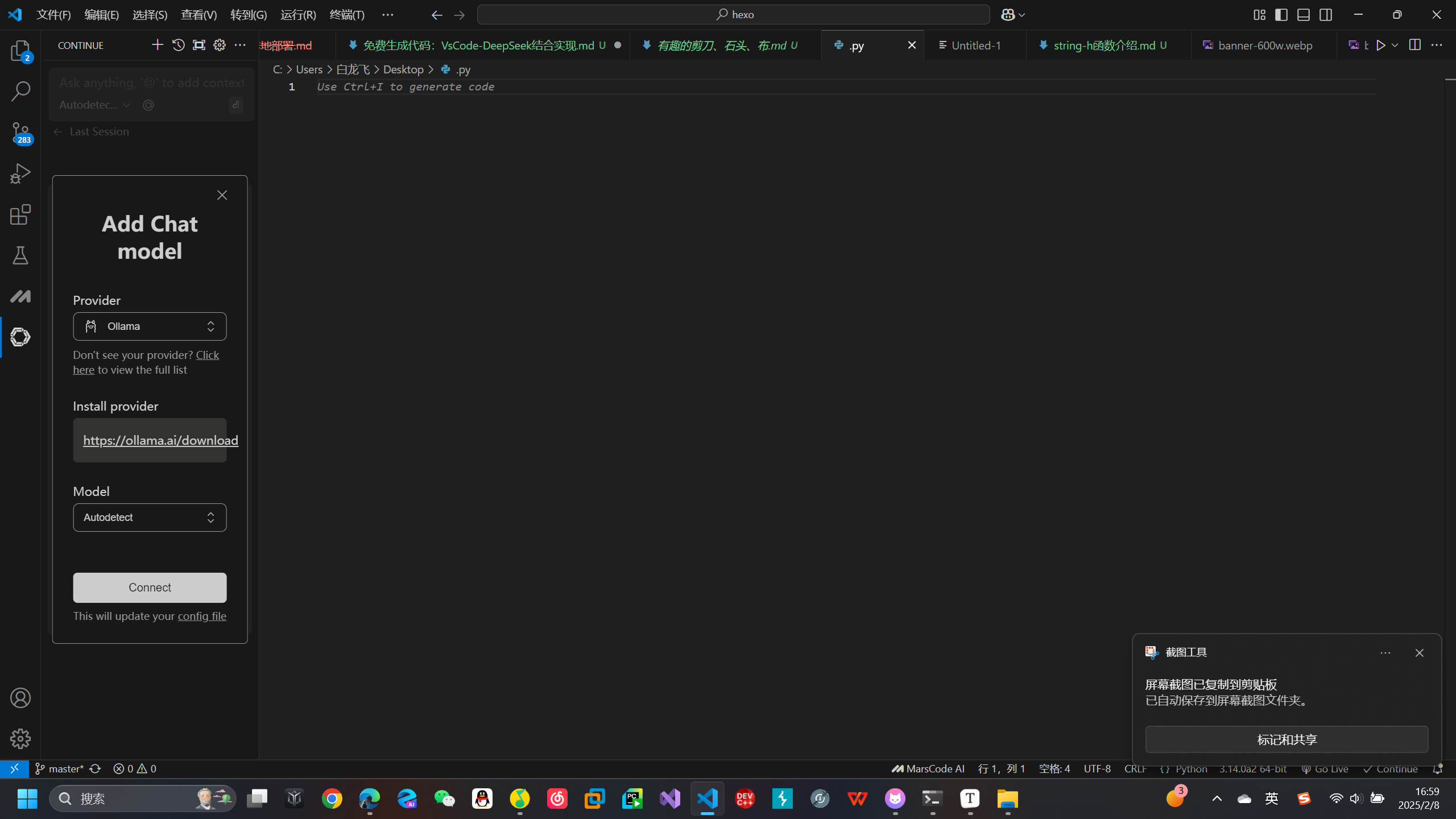The height and width of the screenshot is (819, 1456).
Task: Open the ollama.ai/download link
Action: 160,440
